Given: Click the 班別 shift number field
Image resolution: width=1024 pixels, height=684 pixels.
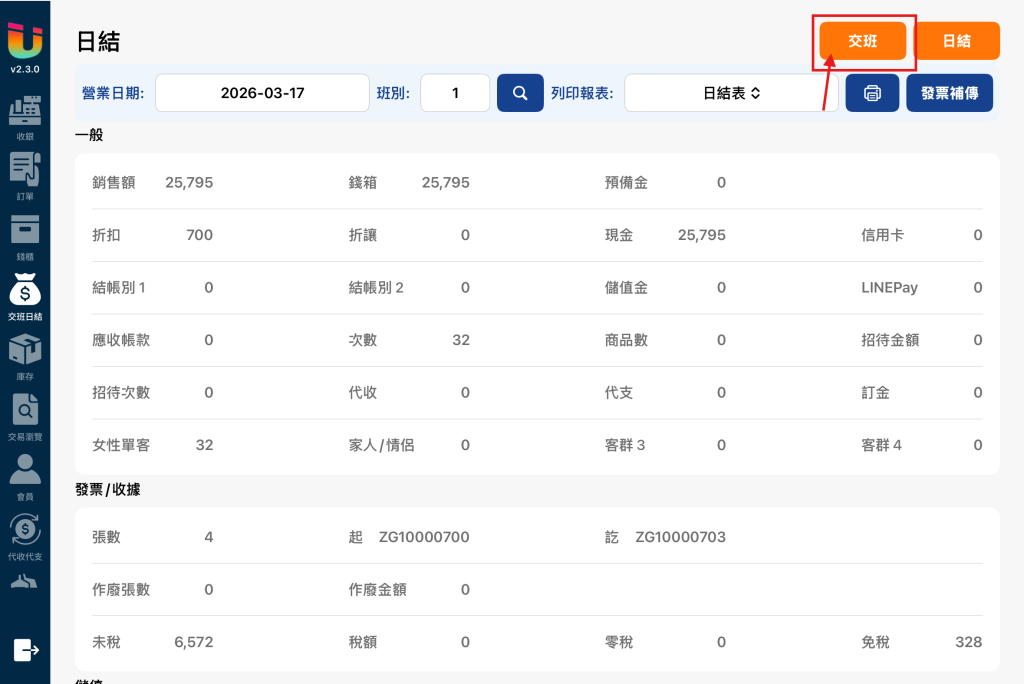Looking at the screenshot, I should (x=455, y=93).
